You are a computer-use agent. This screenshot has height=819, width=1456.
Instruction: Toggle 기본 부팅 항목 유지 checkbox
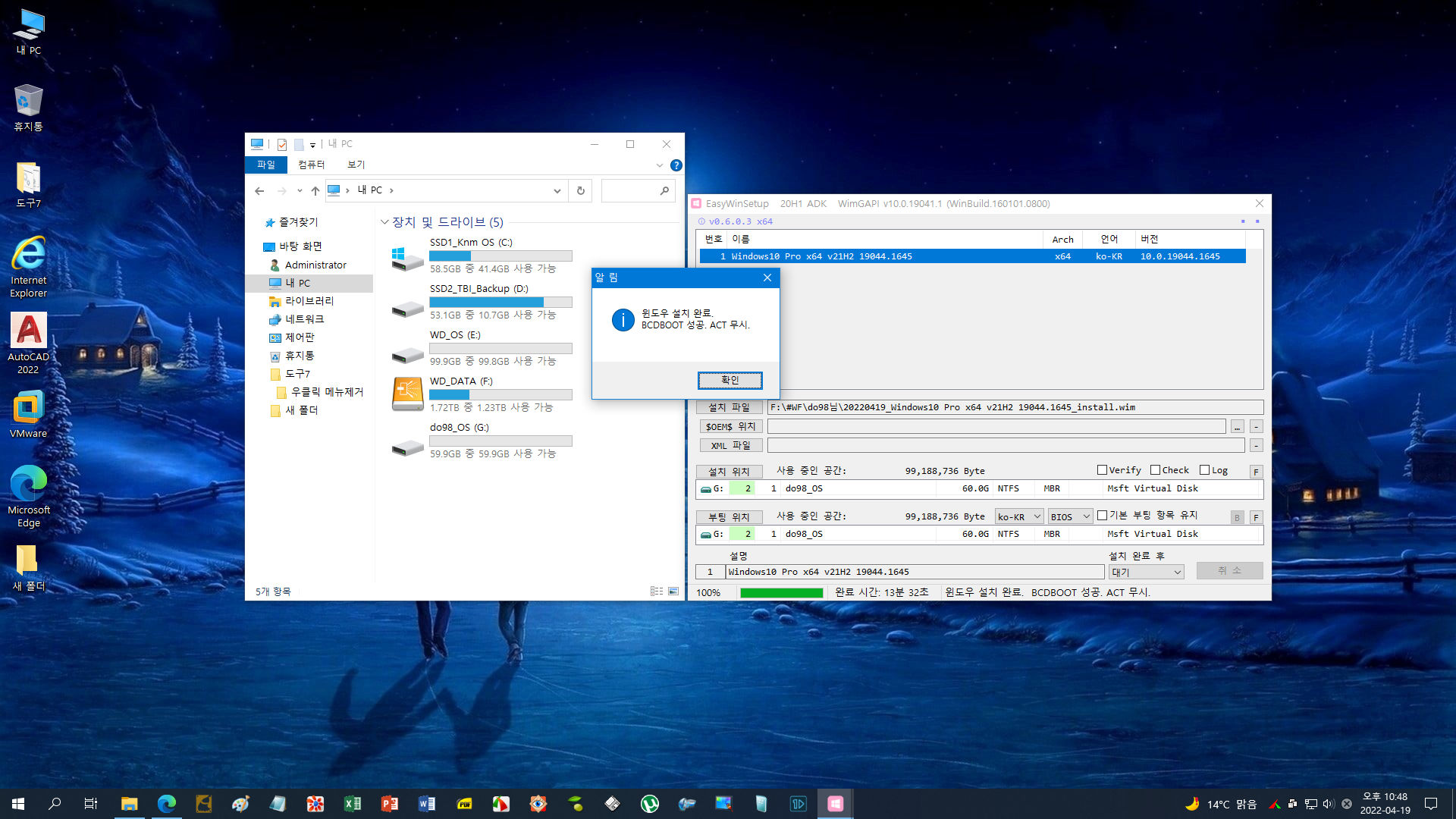click(x=1102, y=515)
